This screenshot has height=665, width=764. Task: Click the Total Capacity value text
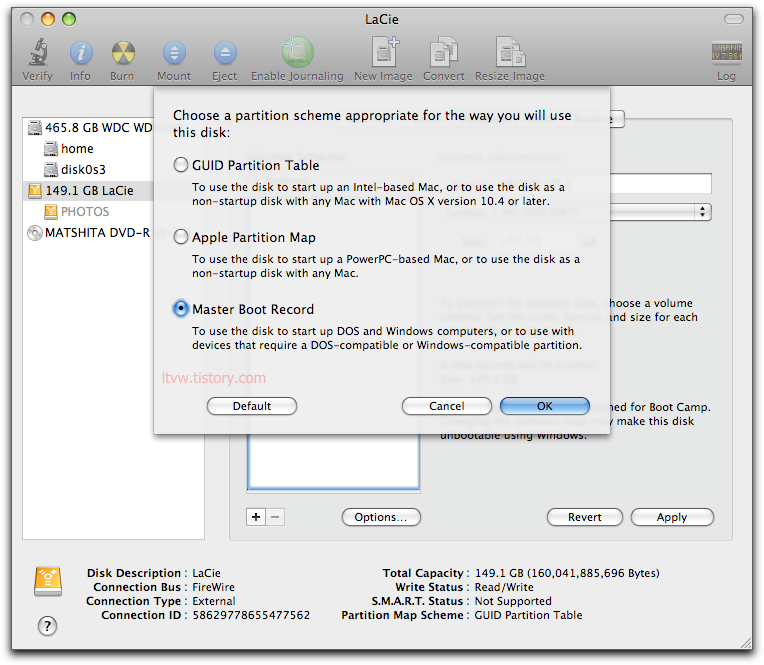(567, 573)
